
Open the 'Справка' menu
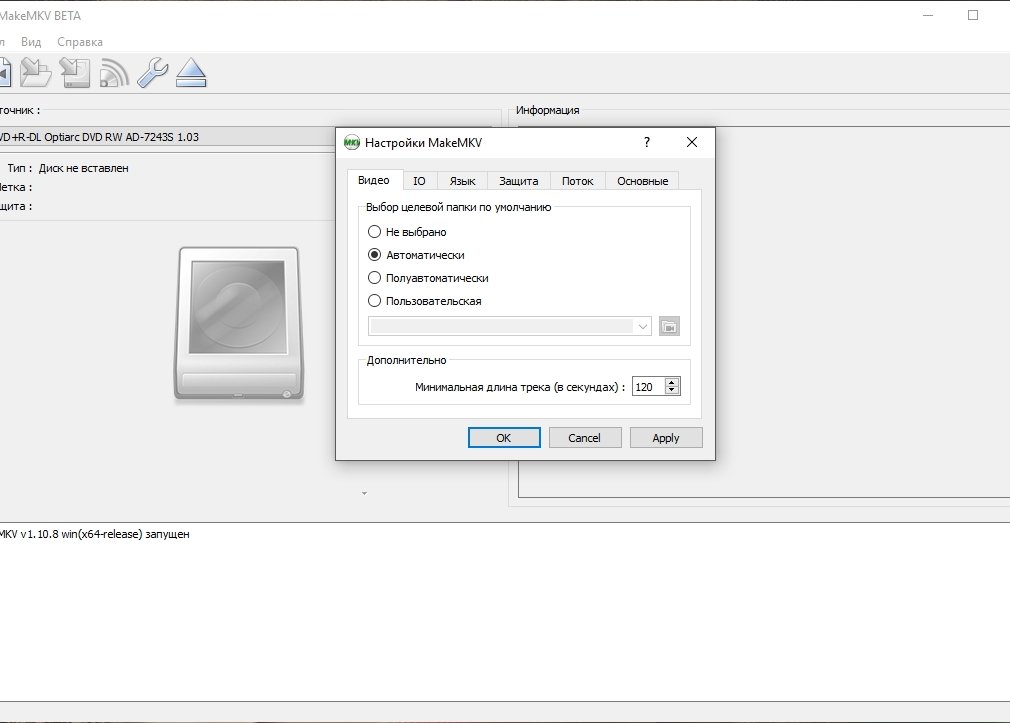(80, 42)
